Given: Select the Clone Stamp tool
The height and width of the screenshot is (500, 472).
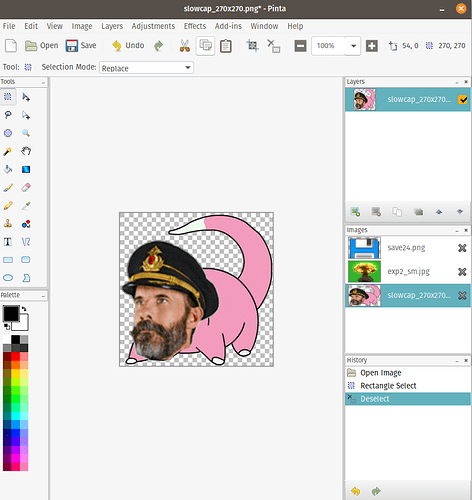Looking at the screenshot, I should tap(8, 224).
